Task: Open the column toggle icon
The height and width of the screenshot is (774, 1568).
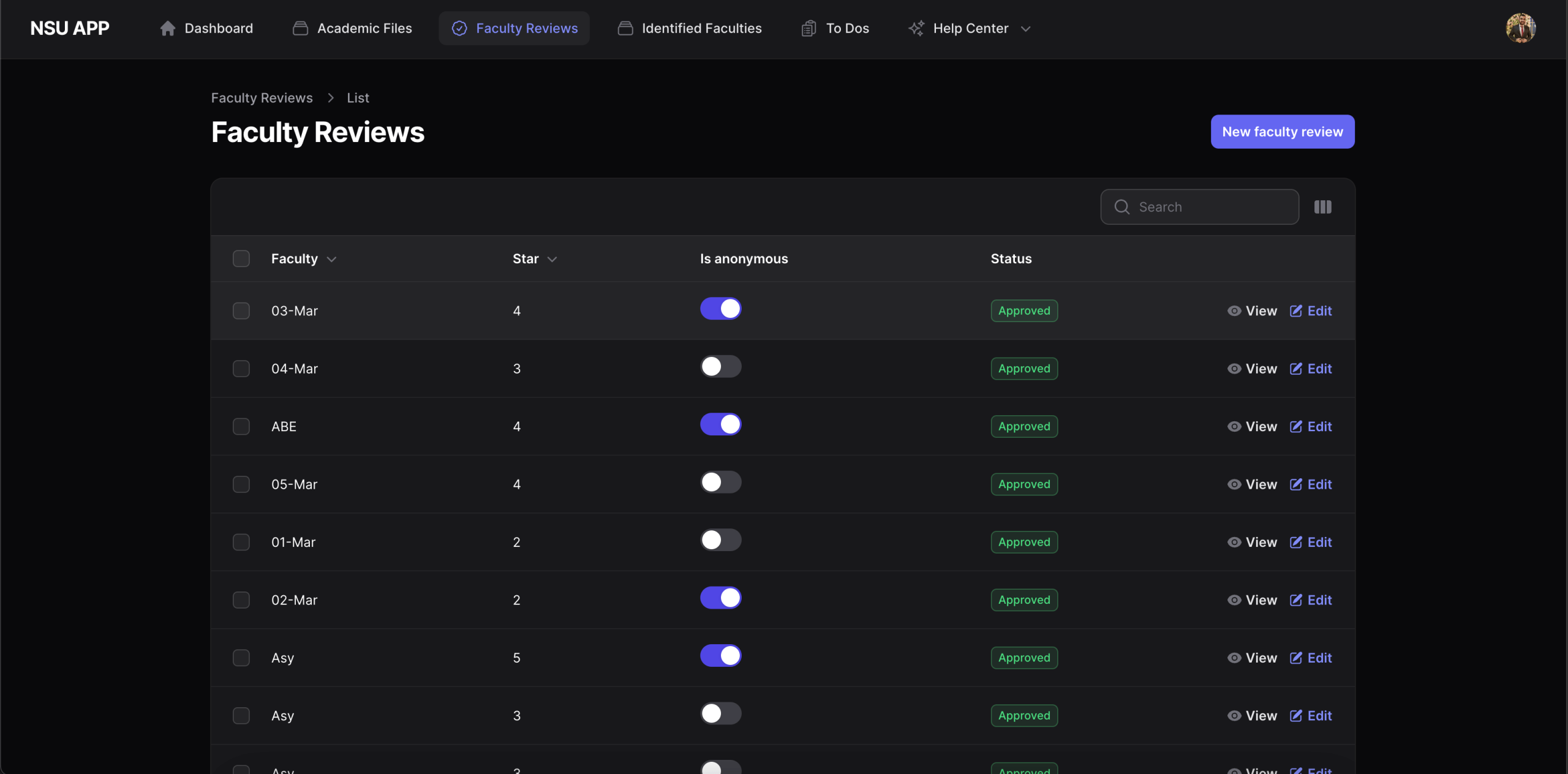Action: (x=1322, y=207)
